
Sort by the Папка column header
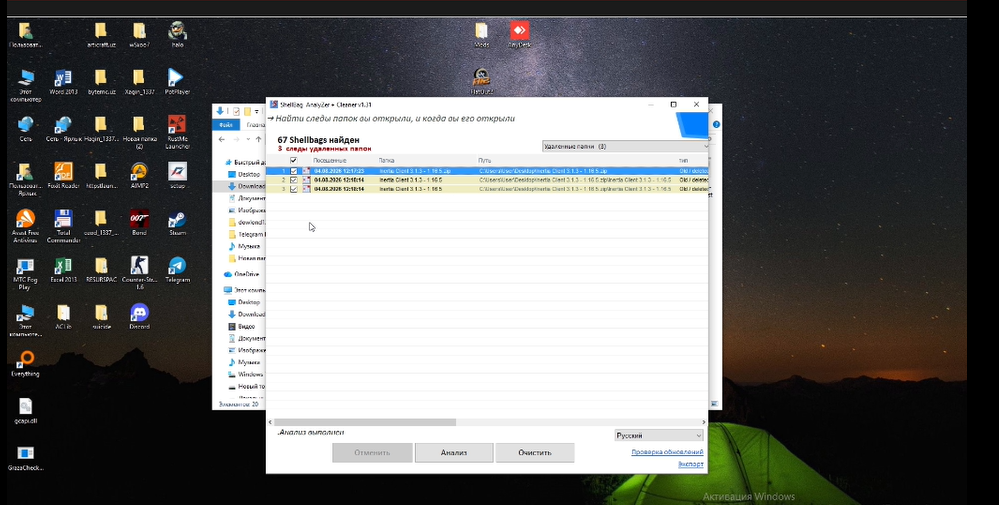pos(387,160)
